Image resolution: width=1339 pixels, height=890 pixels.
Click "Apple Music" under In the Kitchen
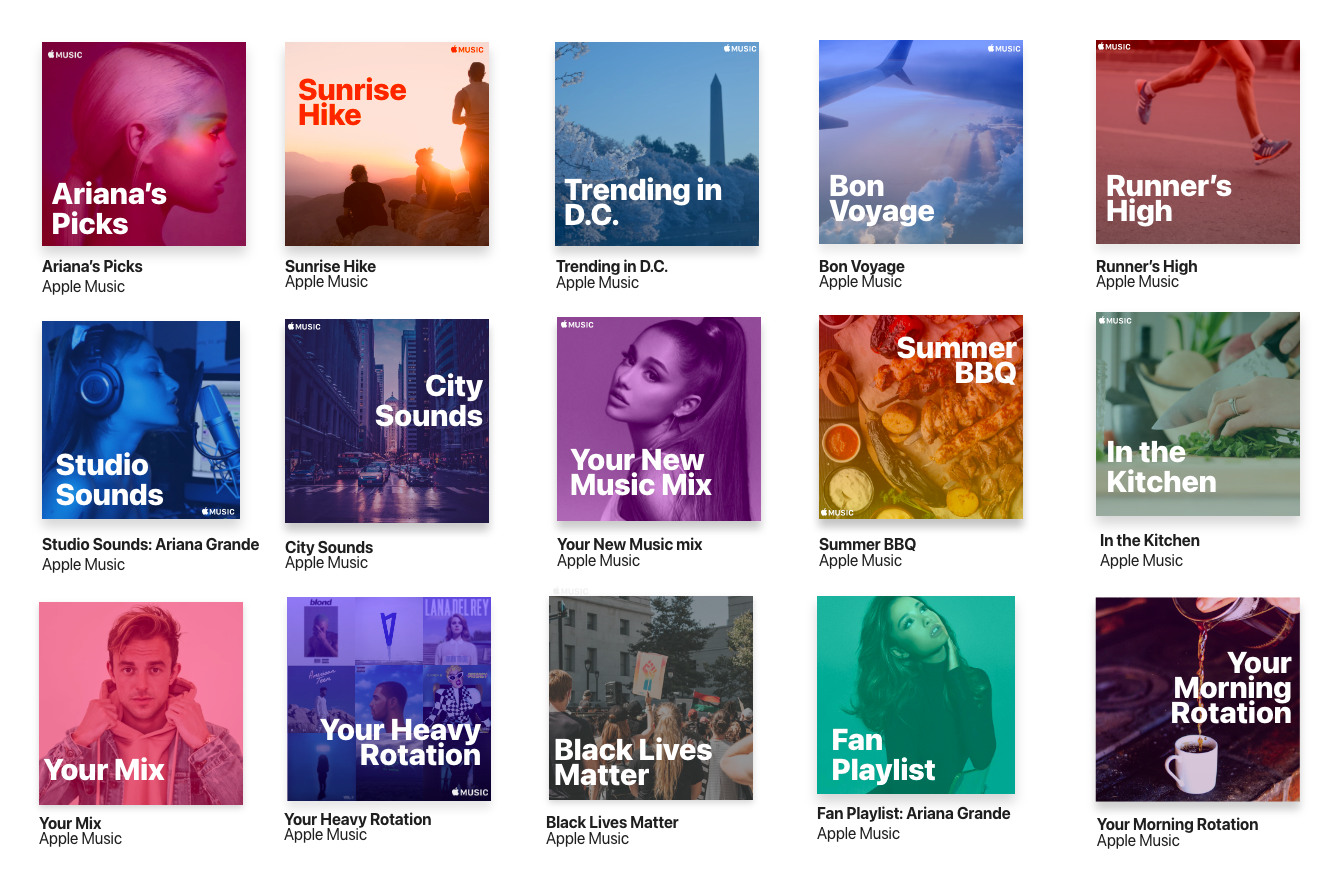[x=1142, y=561]
